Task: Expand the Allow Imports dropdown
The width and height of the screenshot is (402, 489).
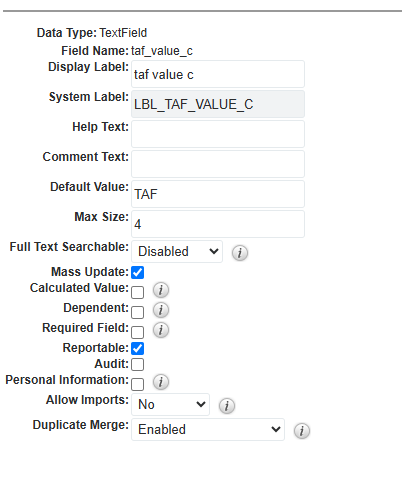Action: (170, 404)
